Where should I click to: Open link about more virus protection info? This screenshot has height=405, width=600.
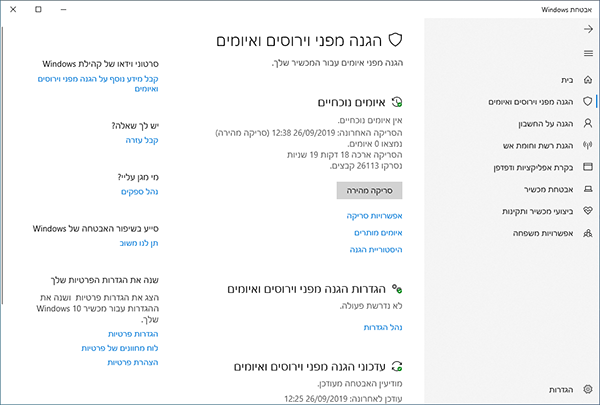(98, 83)
